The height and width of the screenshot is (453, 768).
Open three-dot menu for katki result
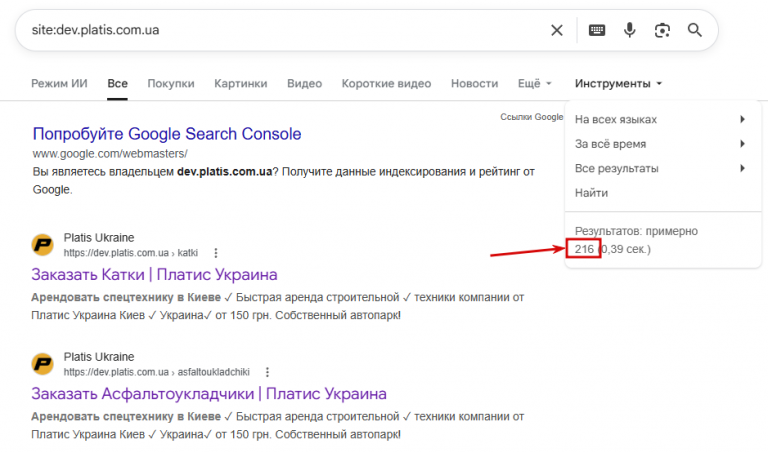pos(216,253)
